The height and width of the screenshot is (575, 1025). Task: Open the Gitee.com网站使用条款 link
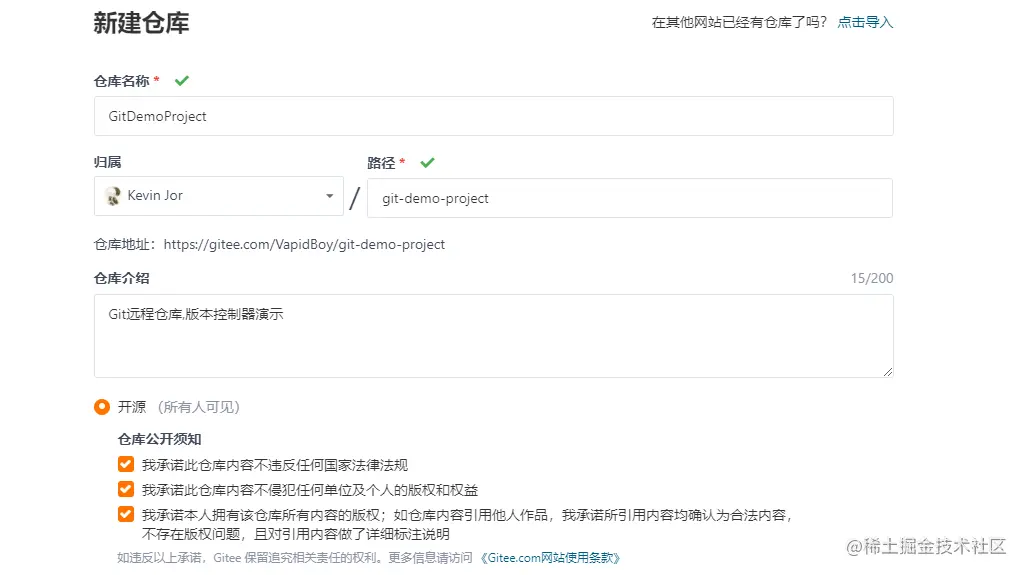549,558
